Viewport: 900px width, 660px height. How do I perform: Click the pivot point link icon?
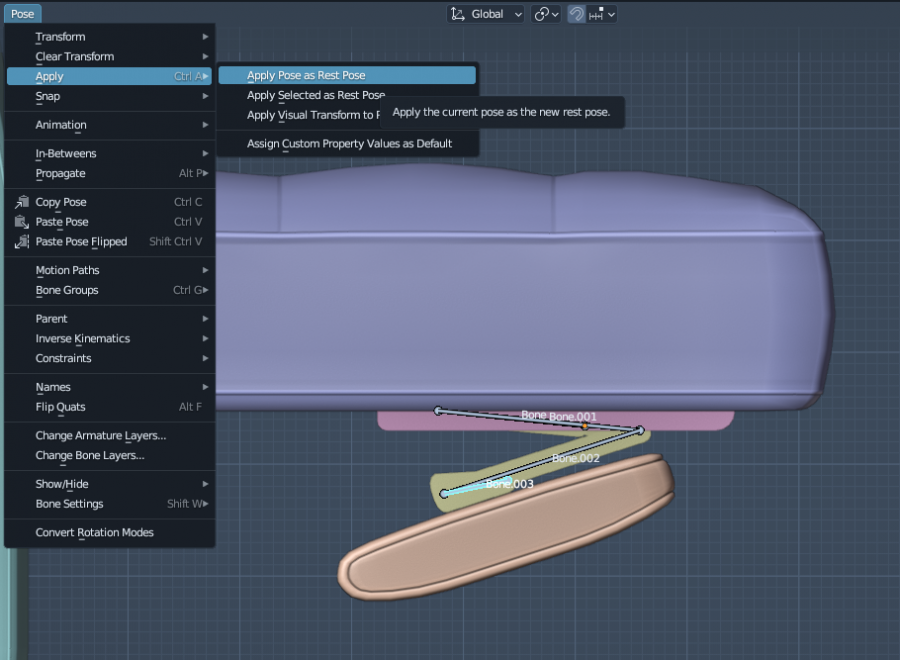coord(542,14)
